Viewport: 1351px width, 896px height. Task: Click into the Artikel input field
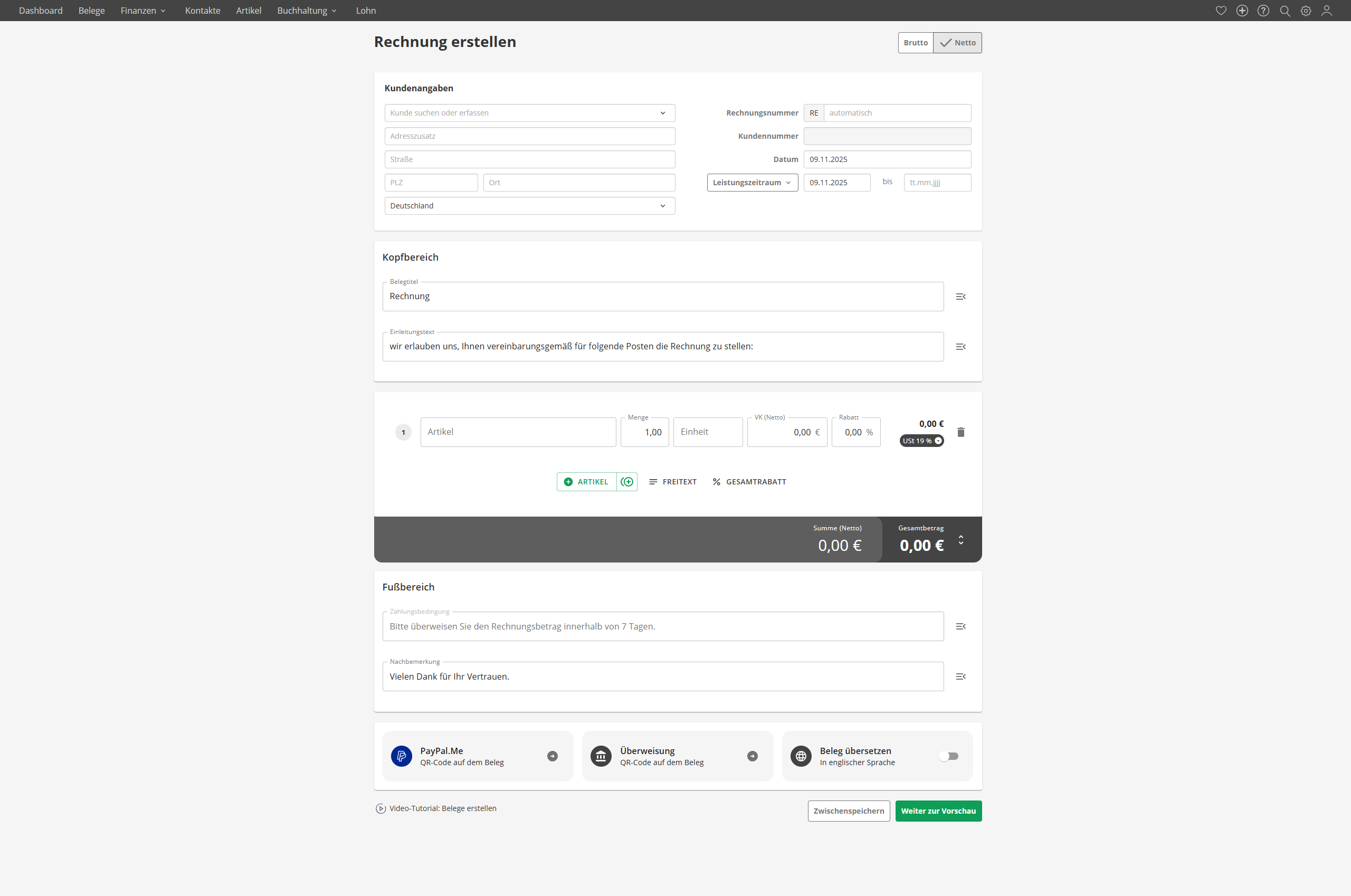click(x=518, y=432)
